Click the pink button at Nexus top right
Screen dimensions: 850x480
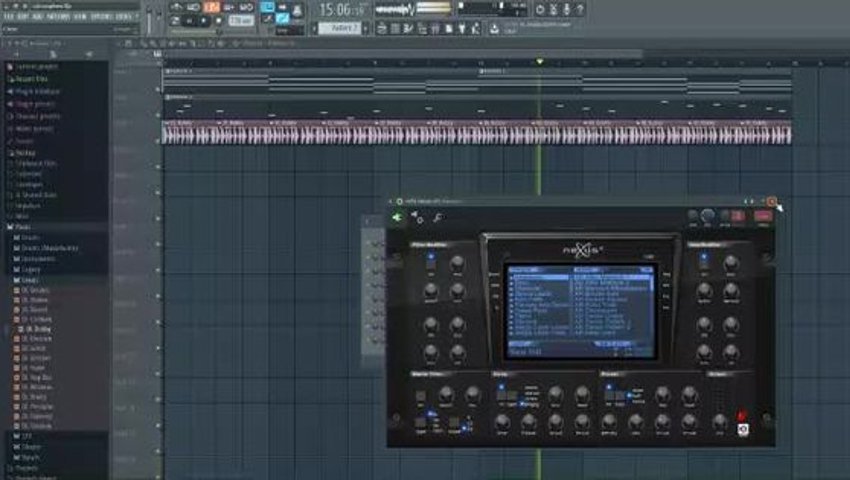click(x=763, y=216)
